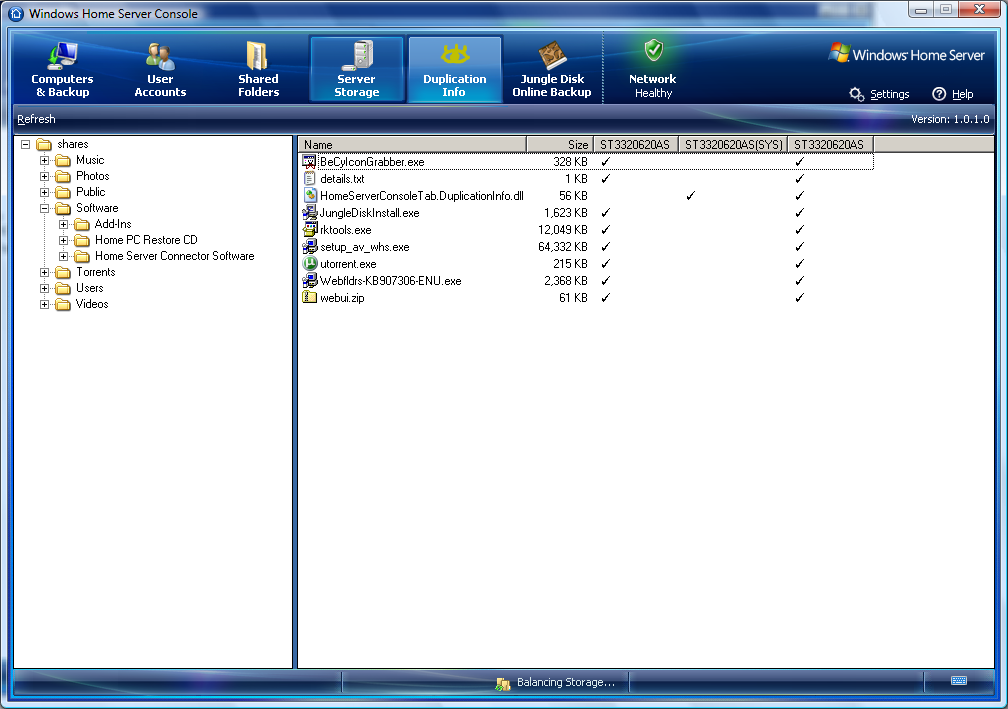Viewport: 1008px width, 709px height.
Task: Click the Balancing Storage status icon
Action: click(503, 684)
